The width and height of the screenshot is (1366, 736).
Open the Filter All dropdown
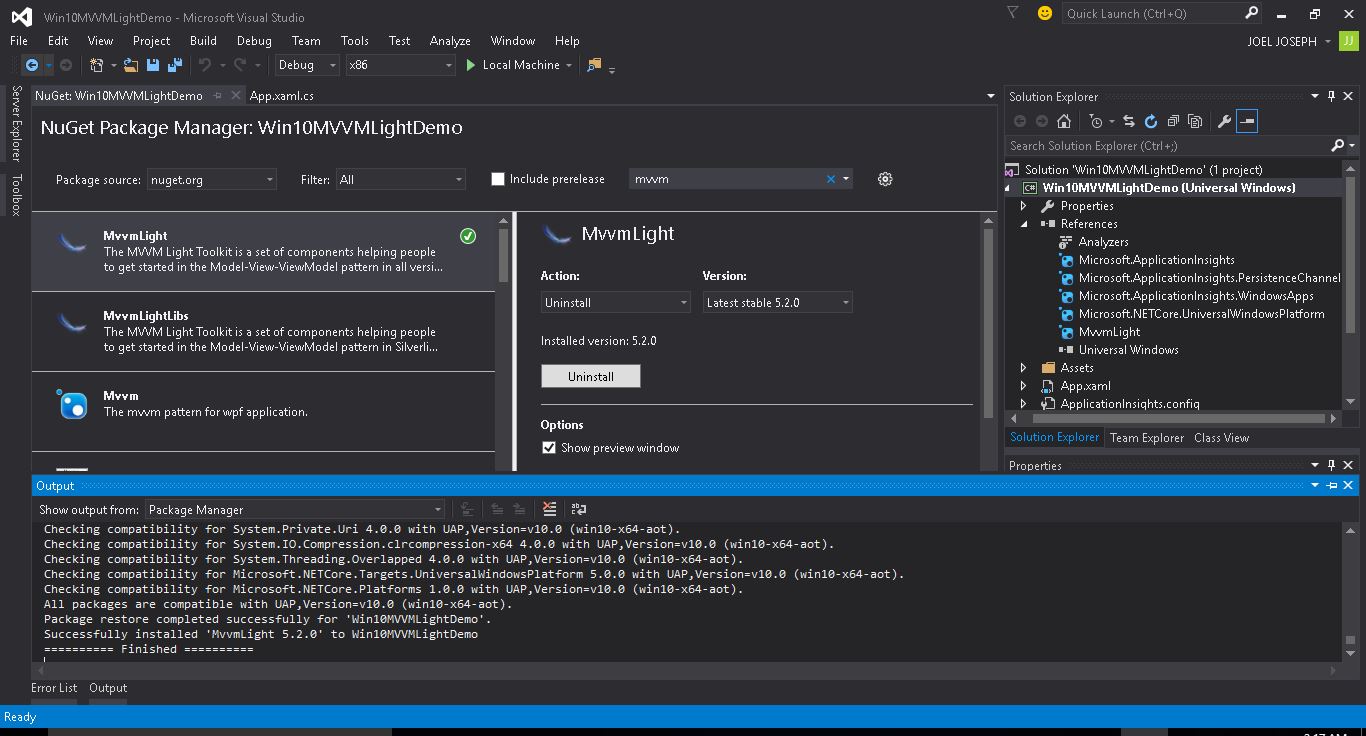click(401, 179)
